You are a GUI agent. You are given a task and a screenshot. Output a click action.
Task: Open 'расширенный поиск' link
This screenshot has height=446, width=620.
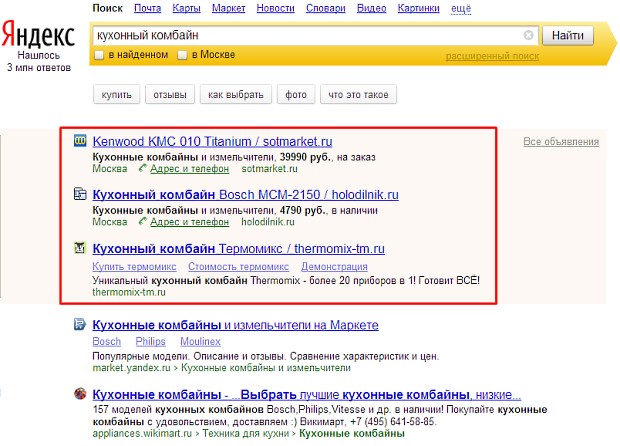coord(492,56)
